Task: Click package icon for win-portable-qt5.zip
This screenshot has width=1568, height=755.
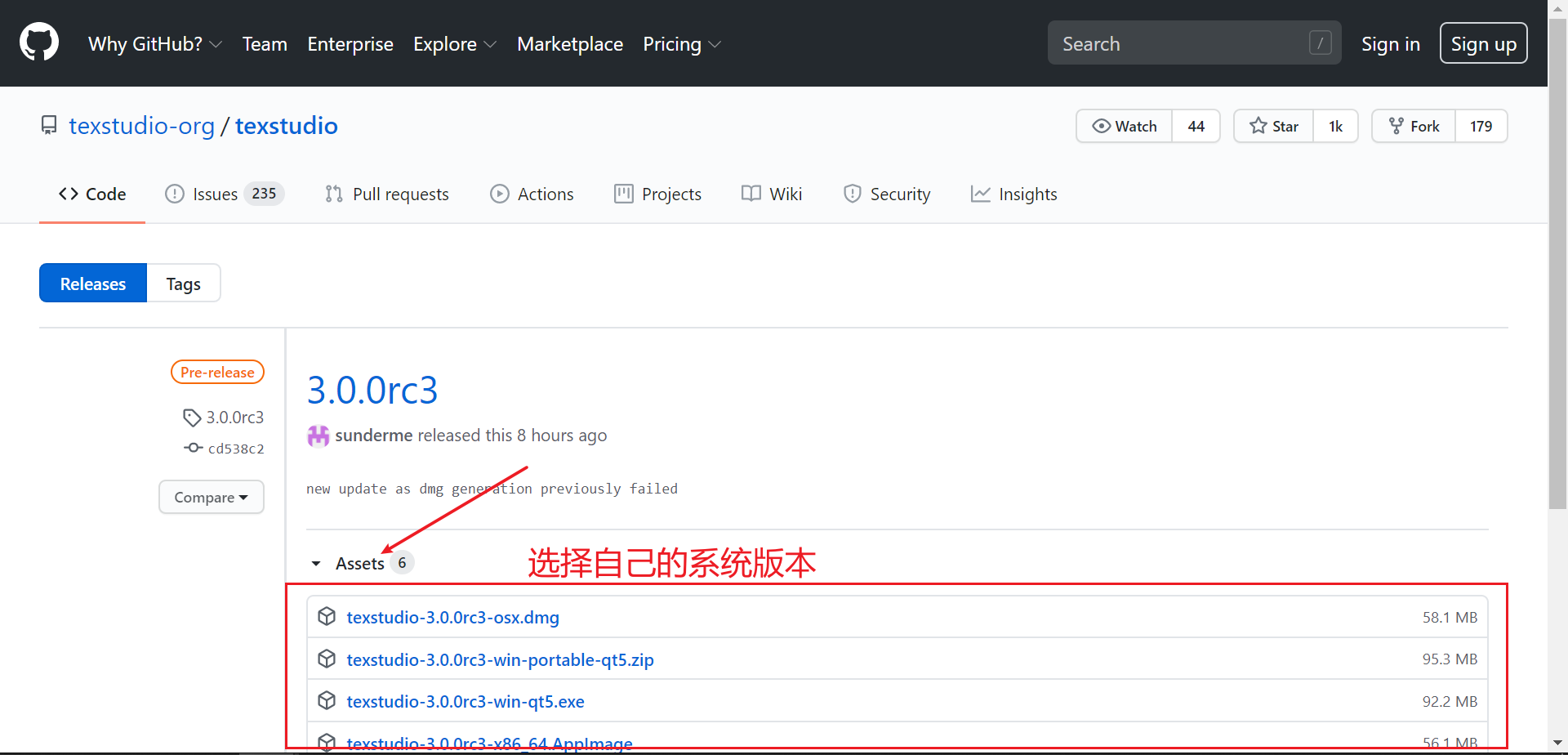Action: pos(327,659)
